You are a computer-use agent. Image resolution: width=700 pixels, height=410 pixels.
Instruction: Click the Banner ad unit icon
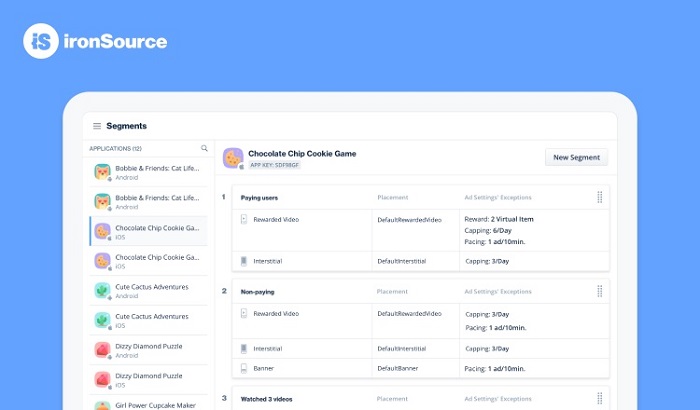point(244,367)
